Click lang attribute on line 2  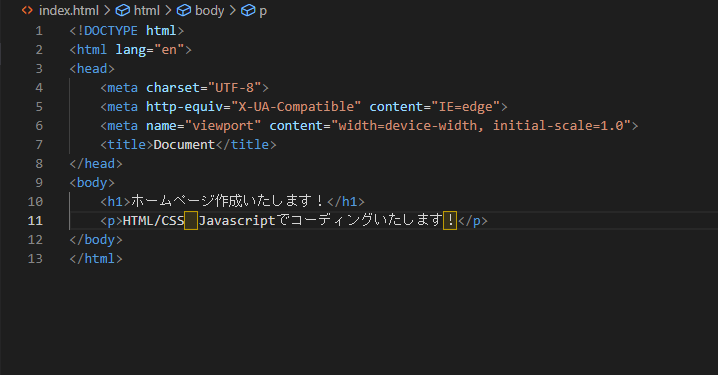[131, 49]
